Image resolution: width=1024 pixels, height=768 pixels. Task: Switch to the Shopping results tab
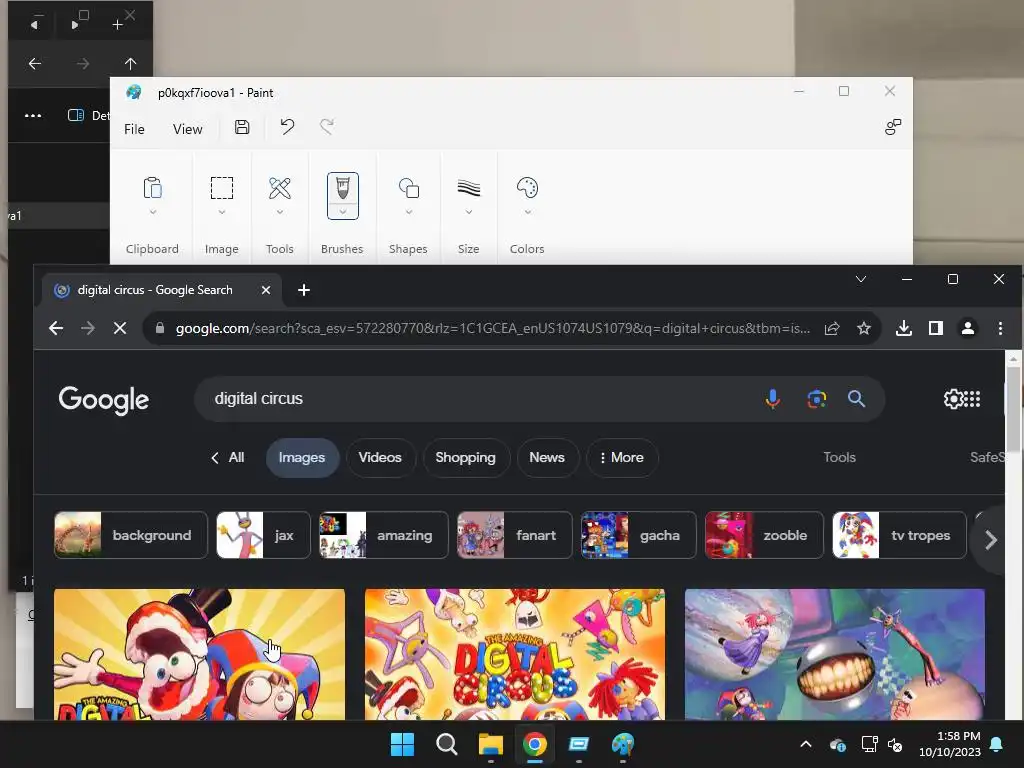466,457
